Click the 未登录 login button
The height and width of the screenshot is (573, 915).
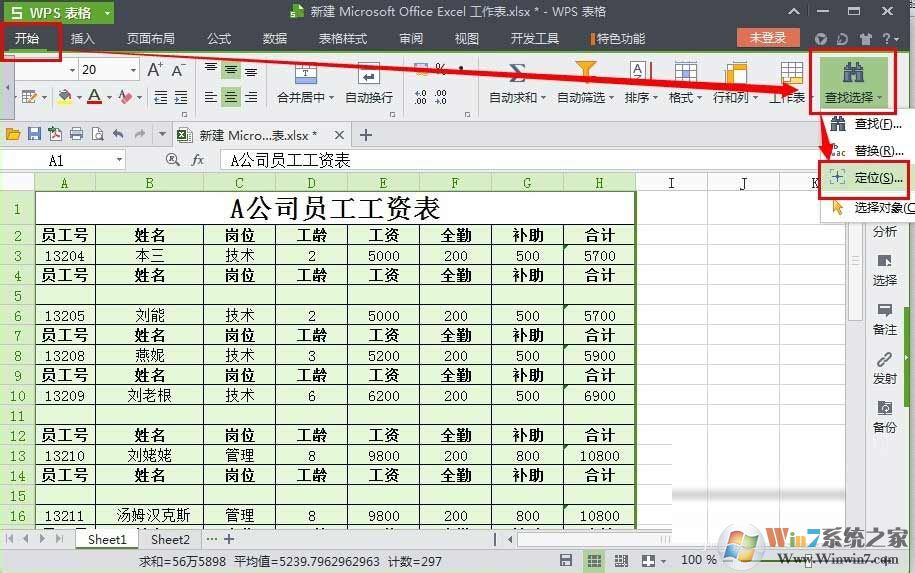[768, 38]
